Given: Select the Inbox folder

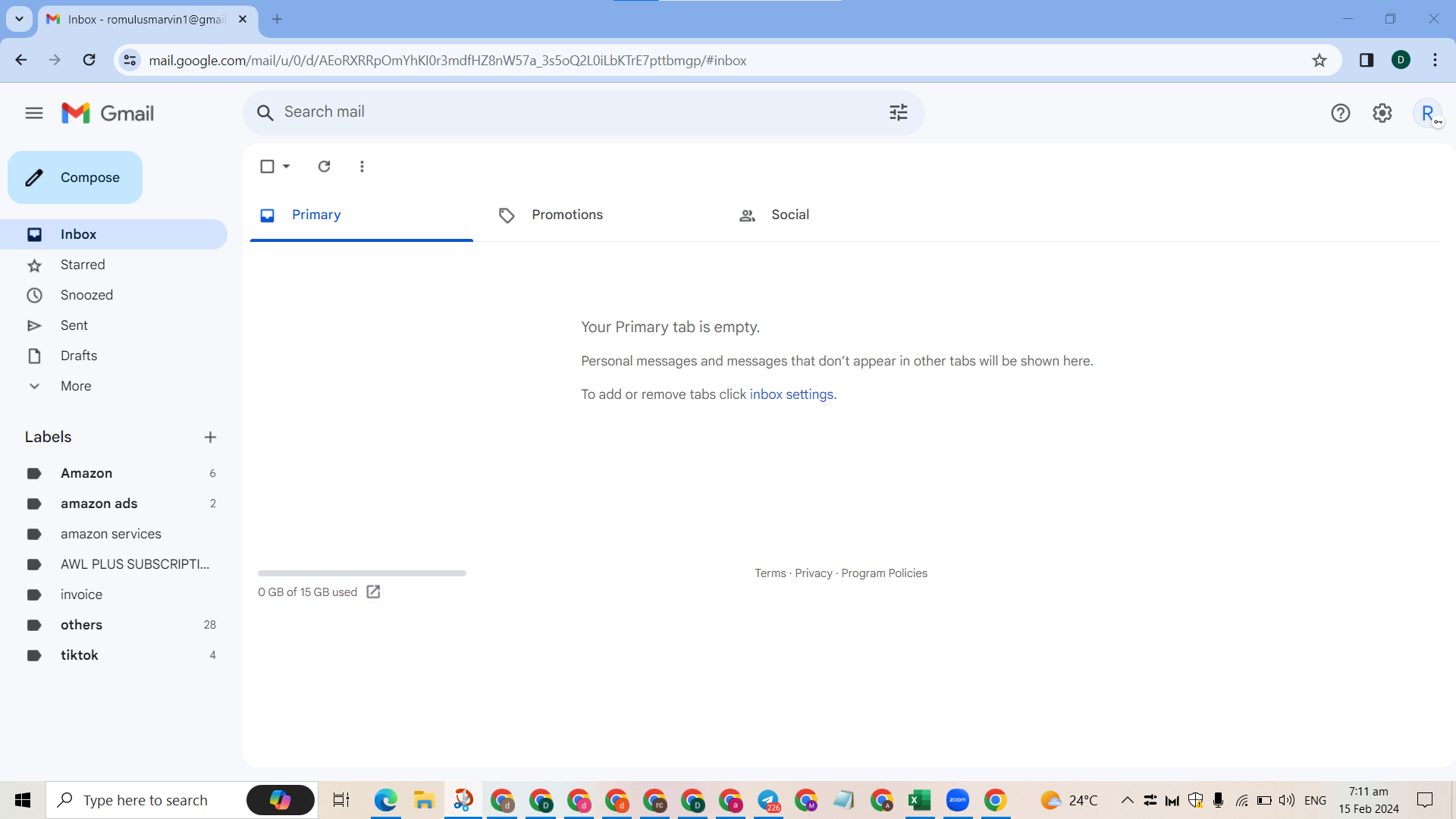Looking at the screenshot, I should coord(114,234).
